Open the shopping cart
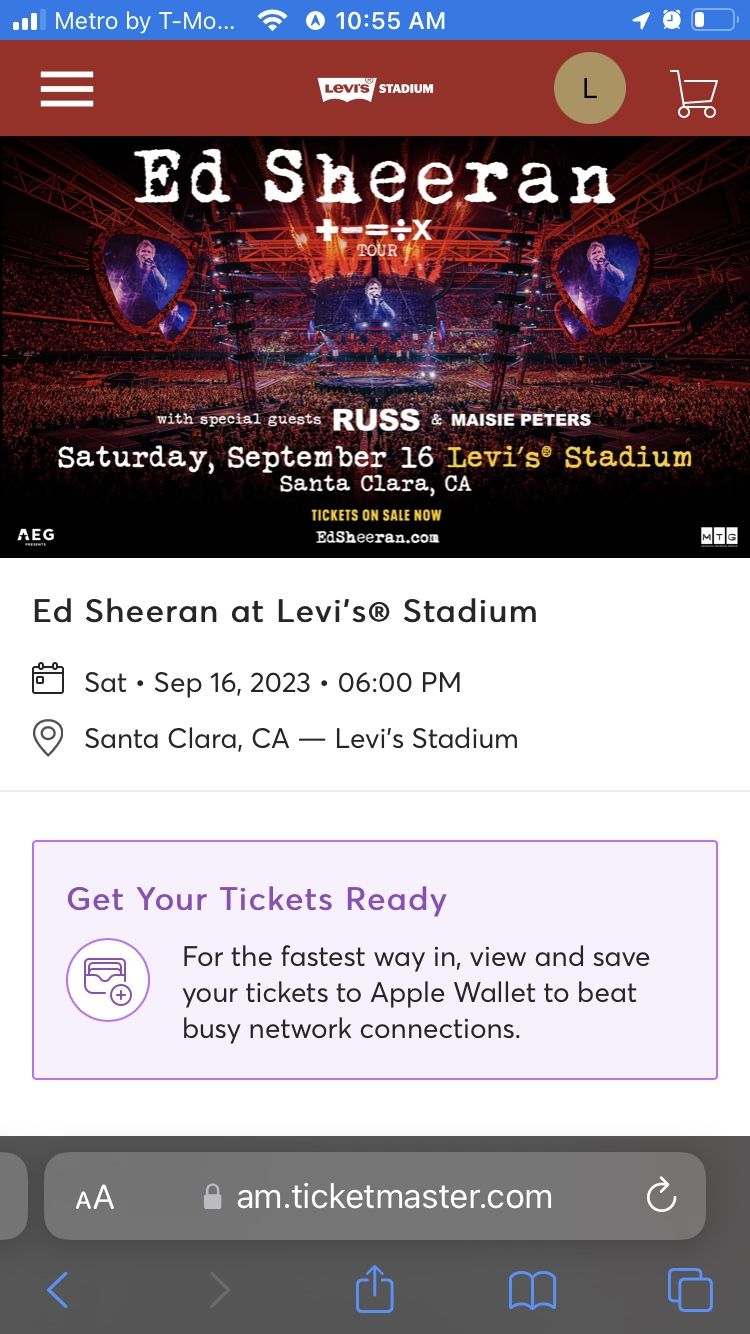Viewport: 750px width, 1334px height. tap(696, 88)
